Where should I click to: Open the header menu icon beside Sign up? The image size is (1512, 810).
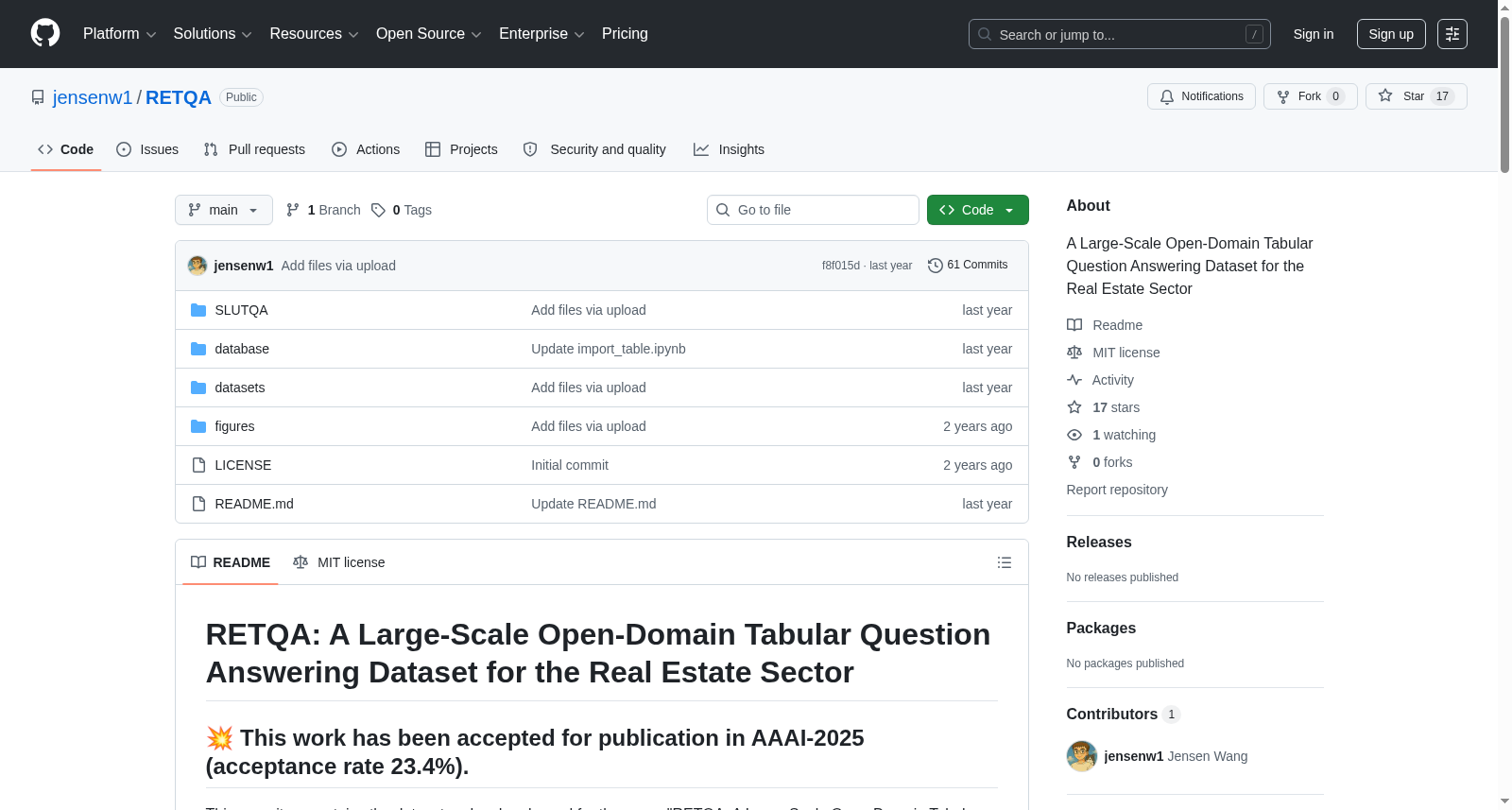coord(1452,34)
